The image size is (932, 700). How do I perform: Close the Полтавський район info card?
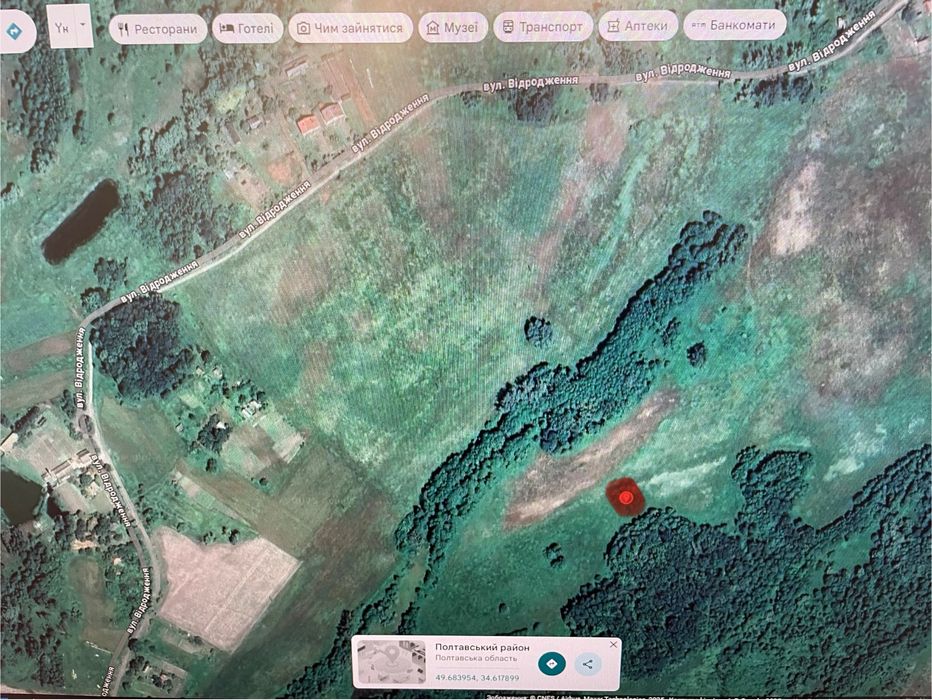pyautogui.click(x=613, y=644)
